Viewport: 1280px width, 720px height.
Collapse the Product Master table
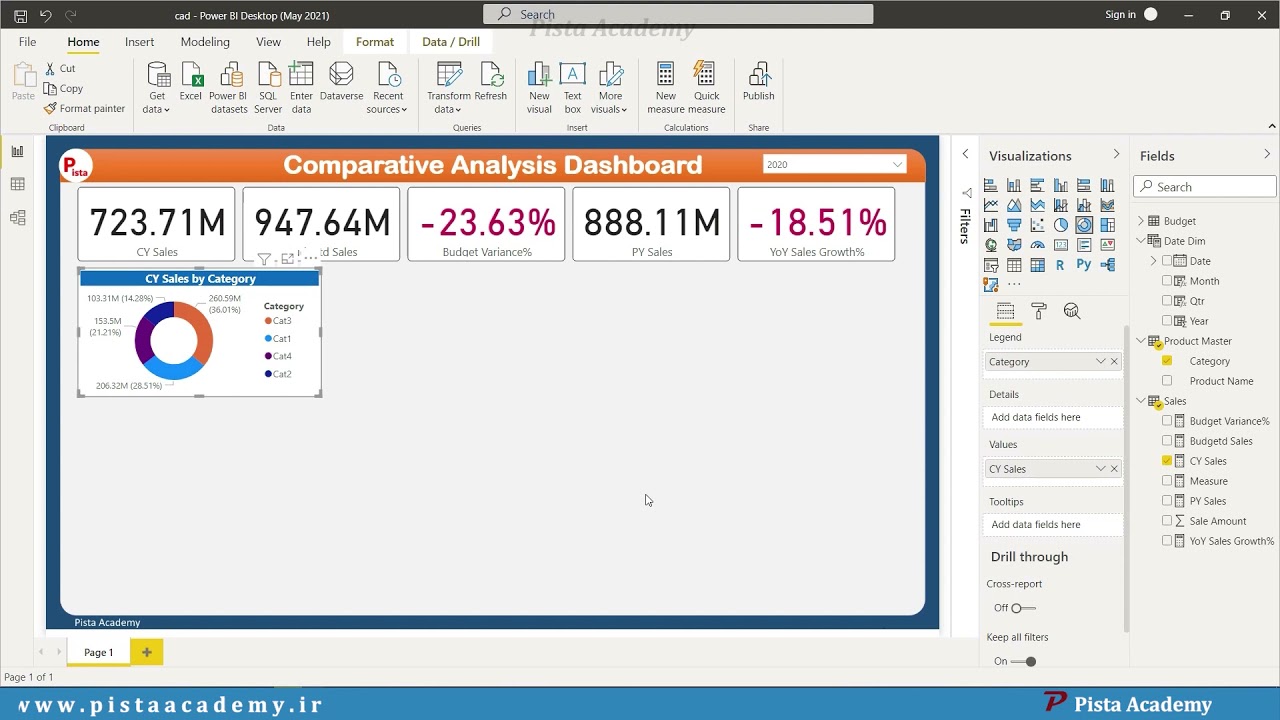[1140, 341]
